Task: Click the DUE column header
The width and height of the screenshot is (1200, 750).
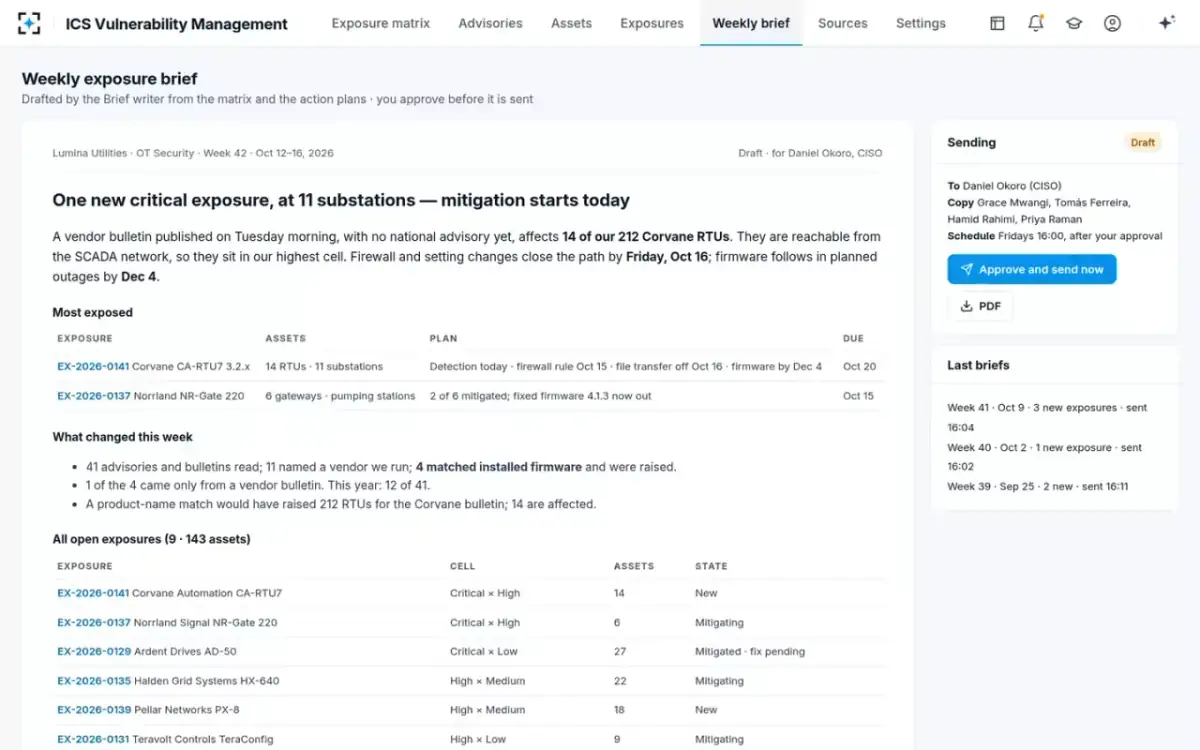Action: pyautogui.click(x=853, y=339)
